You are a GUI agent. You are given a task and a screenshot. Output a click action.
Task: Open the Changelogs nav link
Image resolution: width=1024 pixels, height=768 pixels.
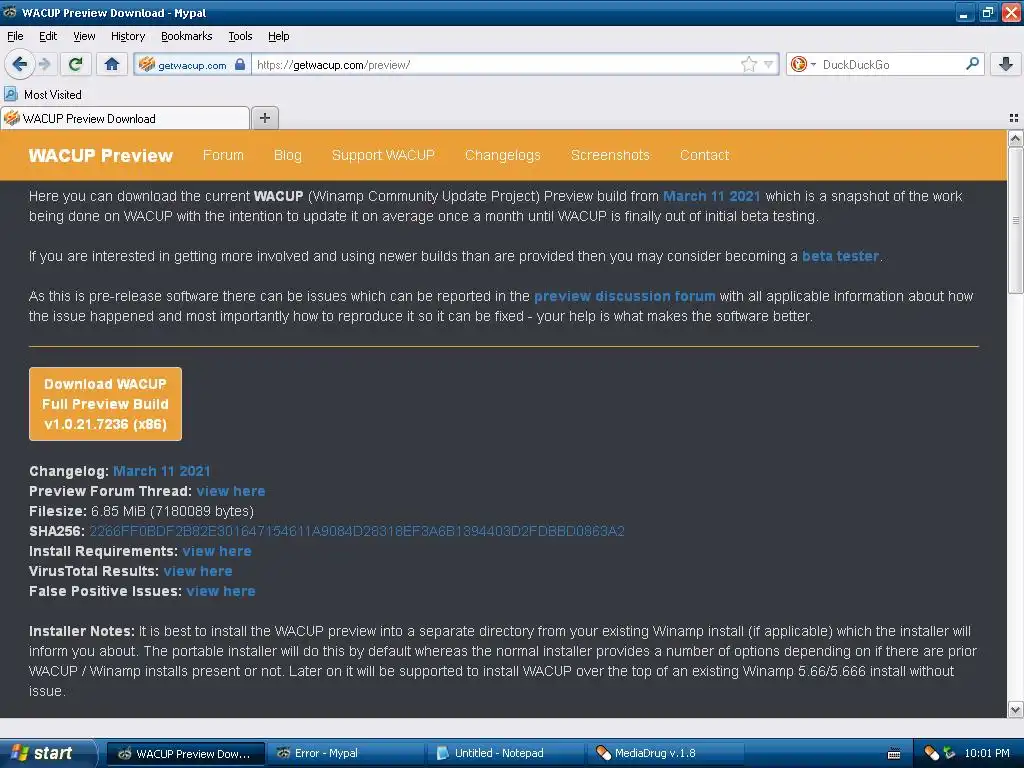502,155
